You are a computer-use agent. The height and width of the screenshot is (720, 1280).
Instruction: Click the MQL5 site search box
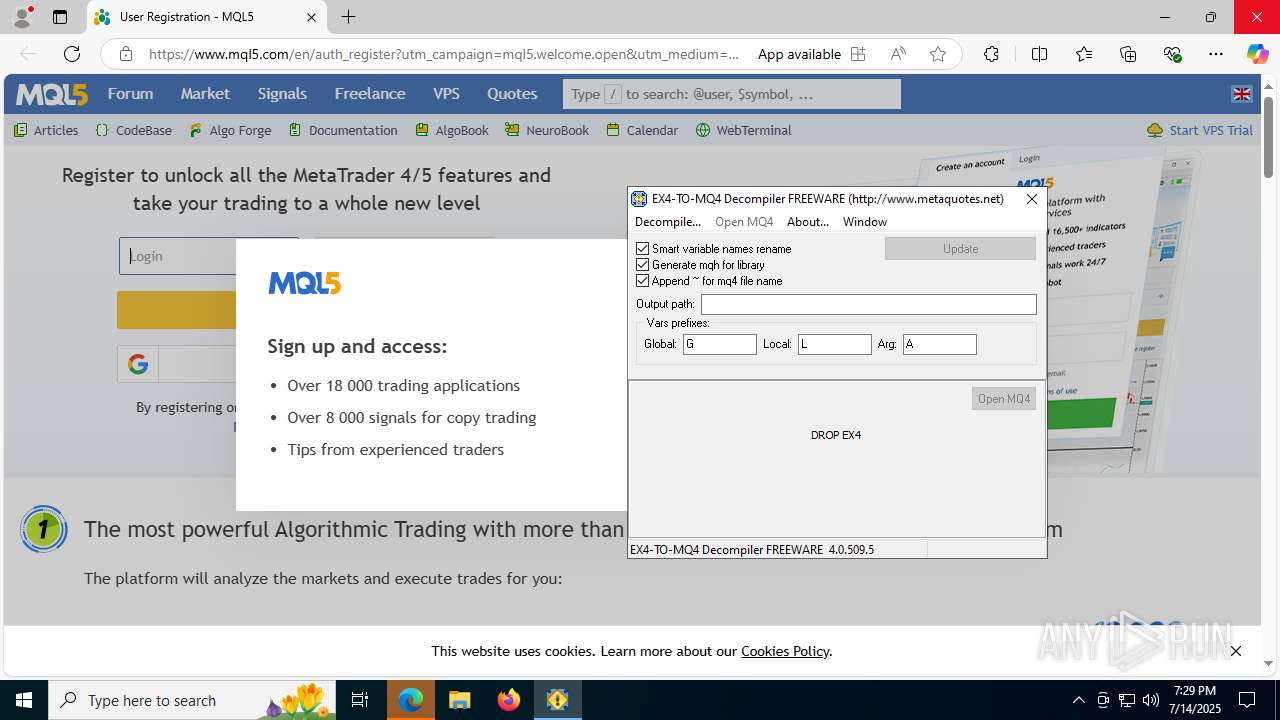pyautogui.click(x=732, y=94)
